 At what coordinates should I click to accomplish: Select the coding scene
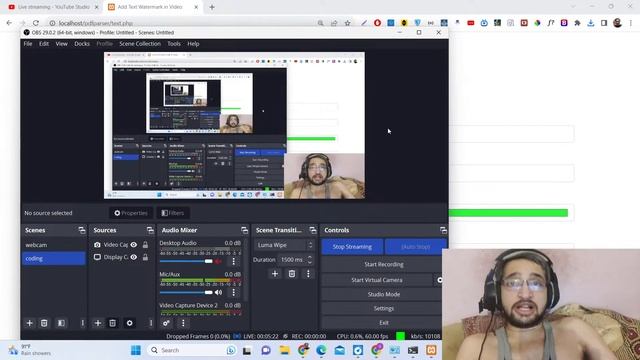[54, 258]
